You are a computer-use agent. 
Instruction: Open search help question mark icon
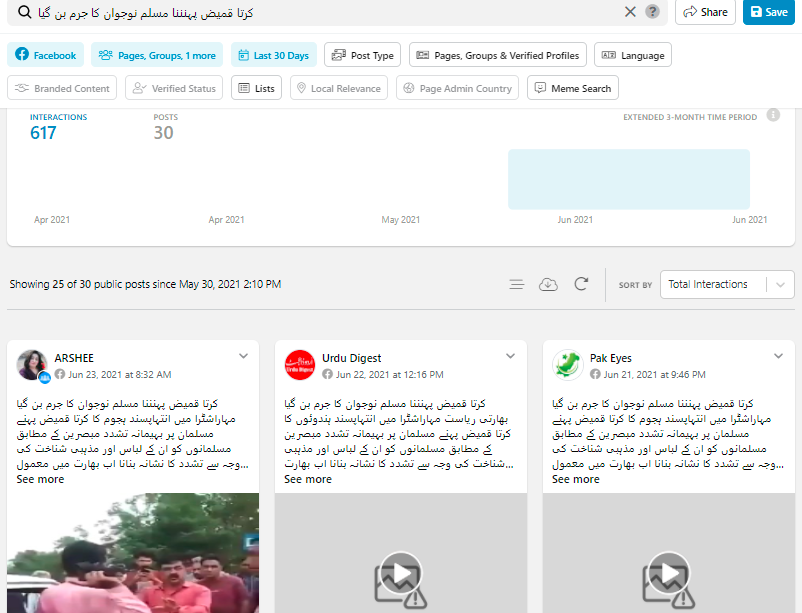[653, 12]
